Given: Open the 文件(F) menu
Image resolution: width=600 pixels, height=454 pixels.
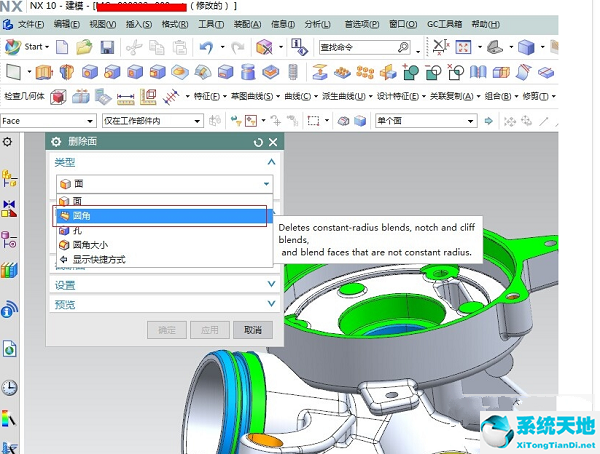Looking at the screenshot, I should (x=31, y=24).
